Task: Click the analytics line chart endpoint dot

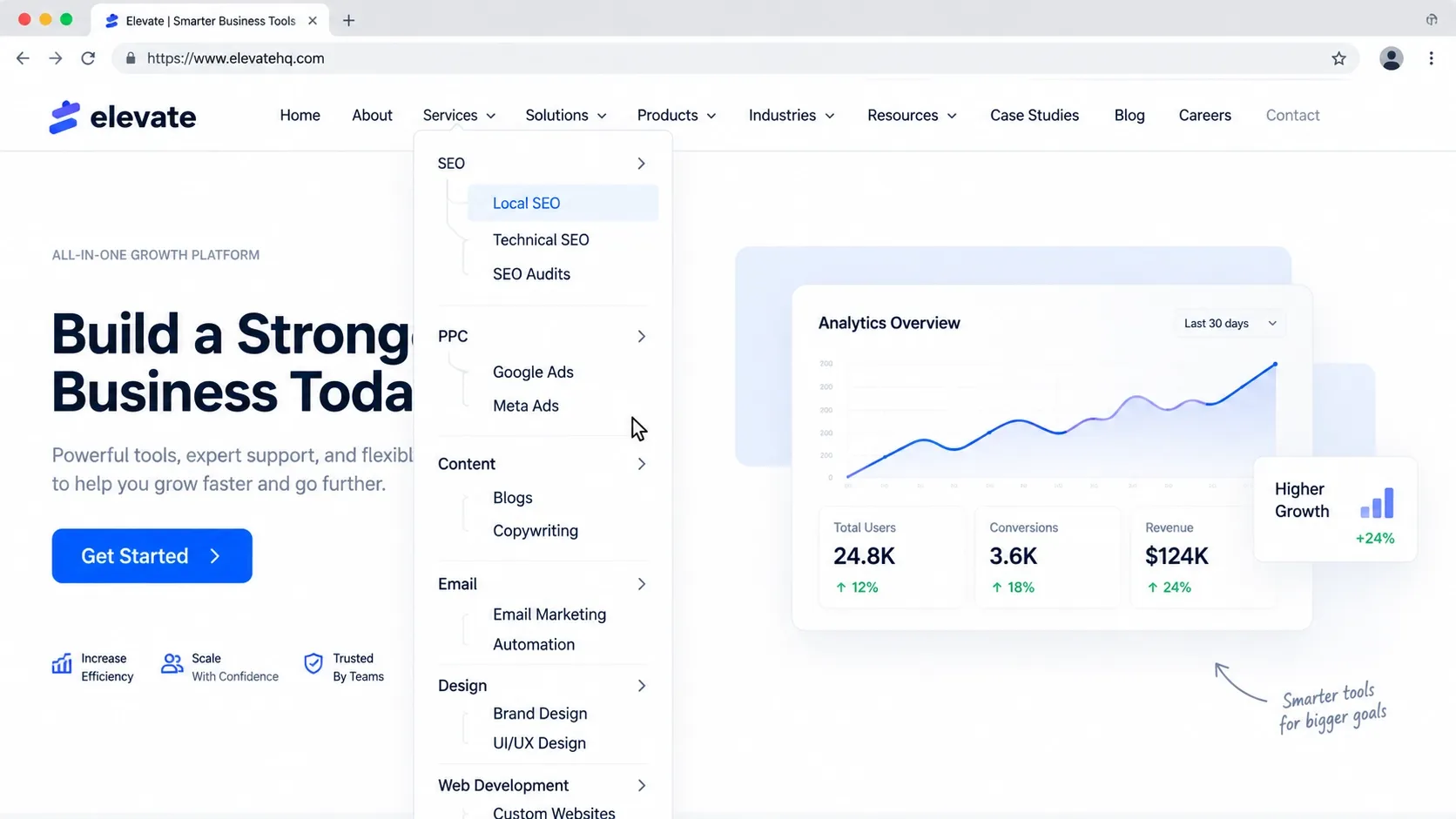Action: point(1275,364)
